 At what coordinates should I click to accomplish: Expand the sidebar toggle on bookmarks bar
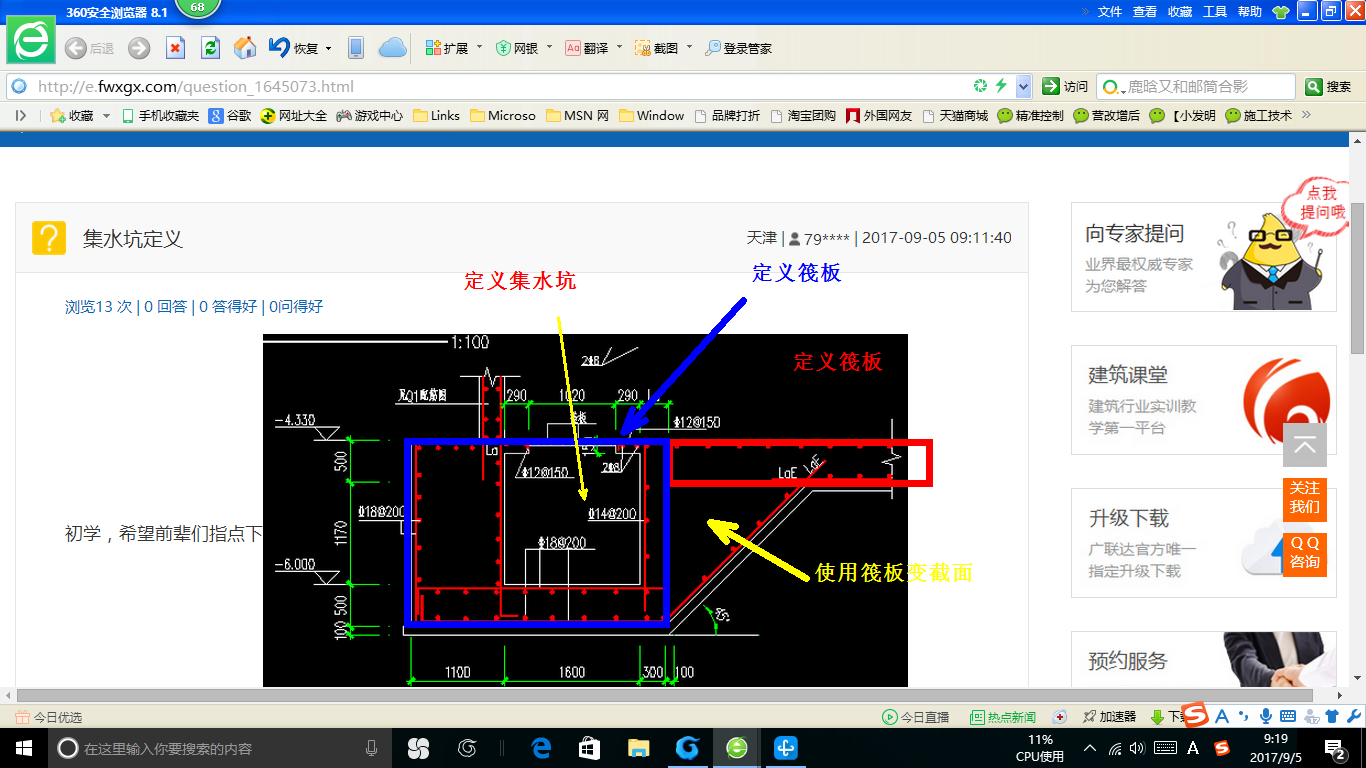tap(20, 115)
